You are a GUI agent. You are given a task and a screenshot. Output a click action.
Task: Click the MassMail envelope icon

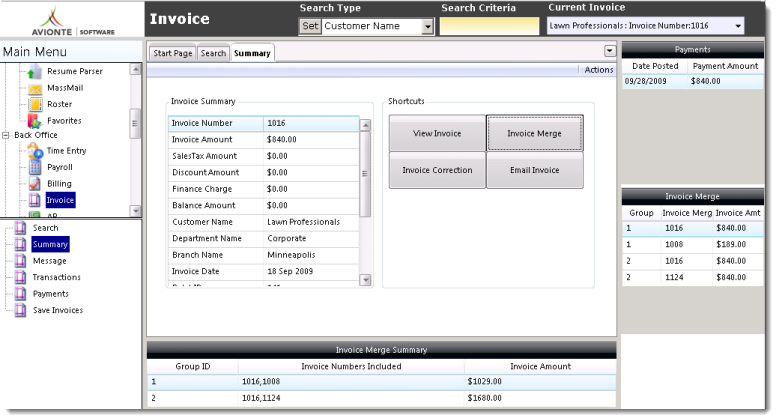34,88
